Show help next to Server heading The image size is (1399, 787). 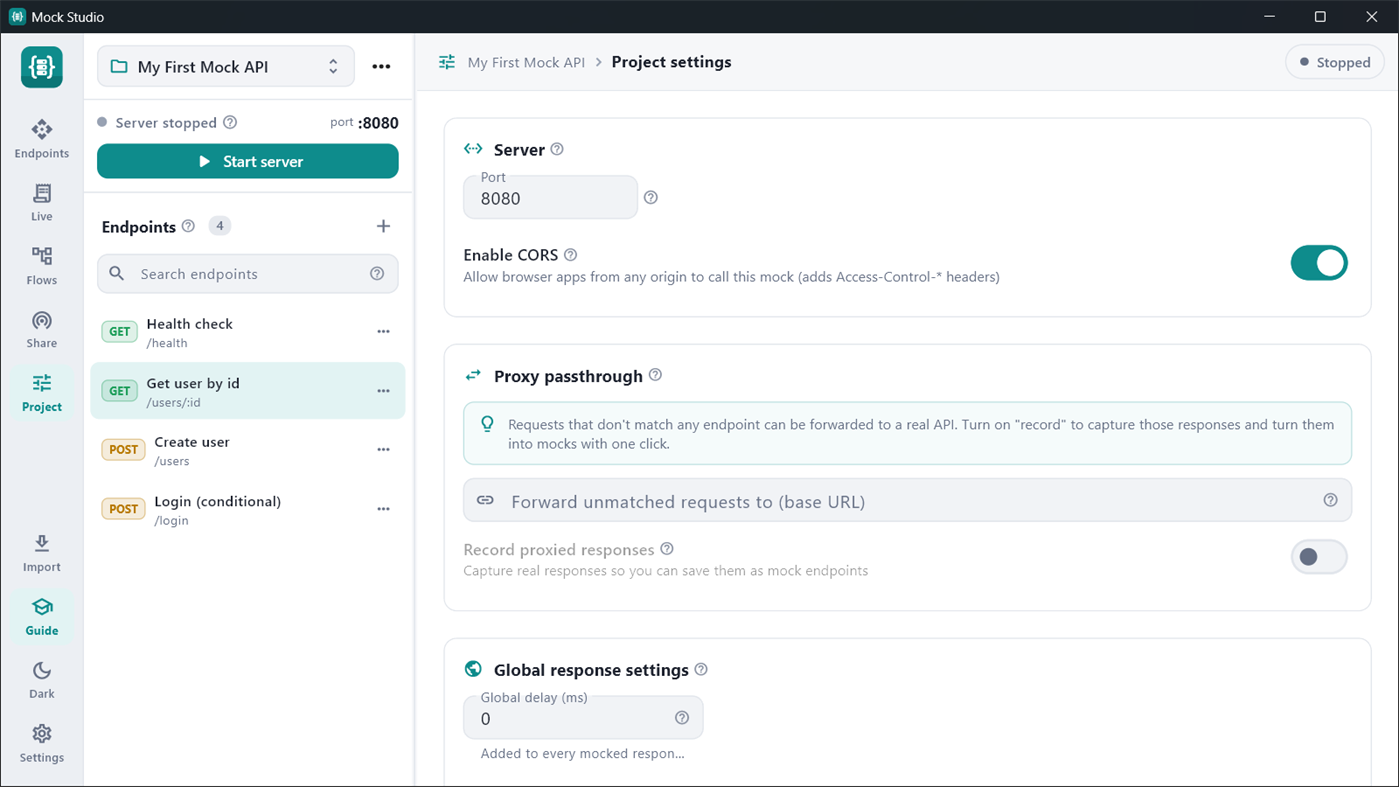(557, 149)
